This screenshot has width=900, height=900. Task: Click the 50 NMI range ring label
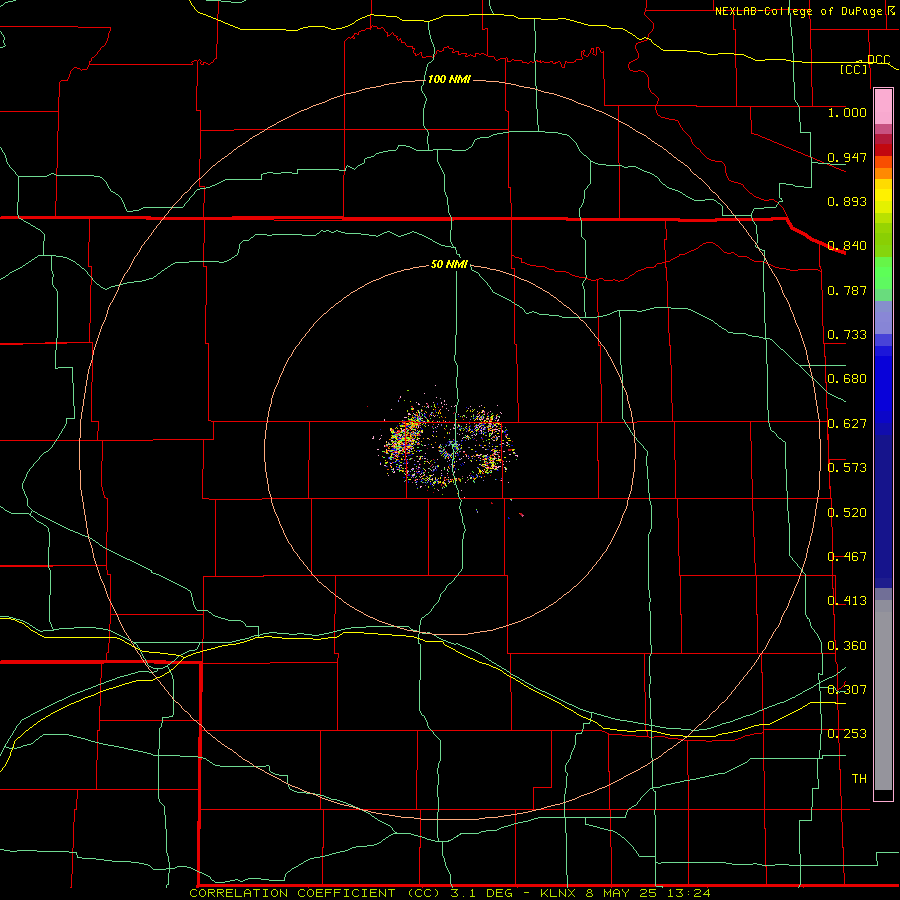449,264
